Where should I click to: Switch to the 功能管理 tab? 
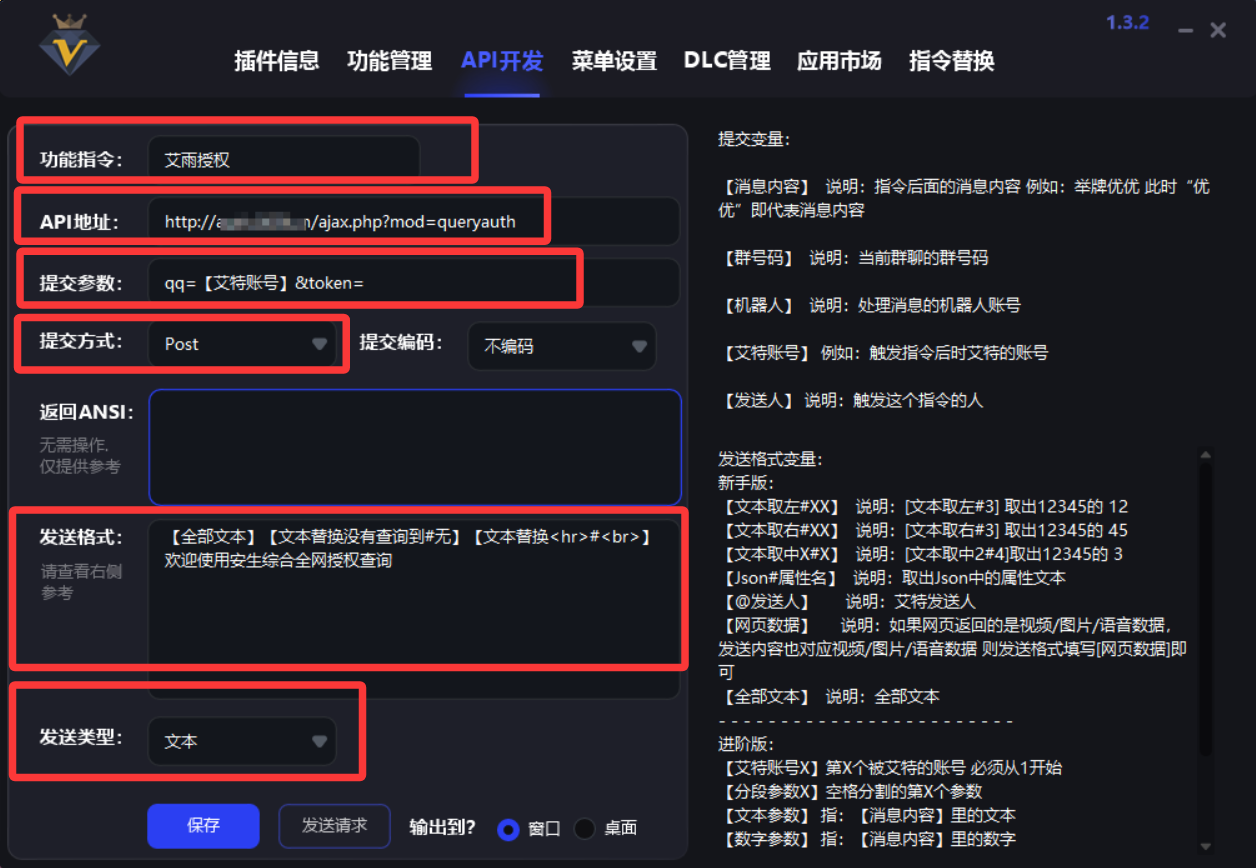coord(389,61)
